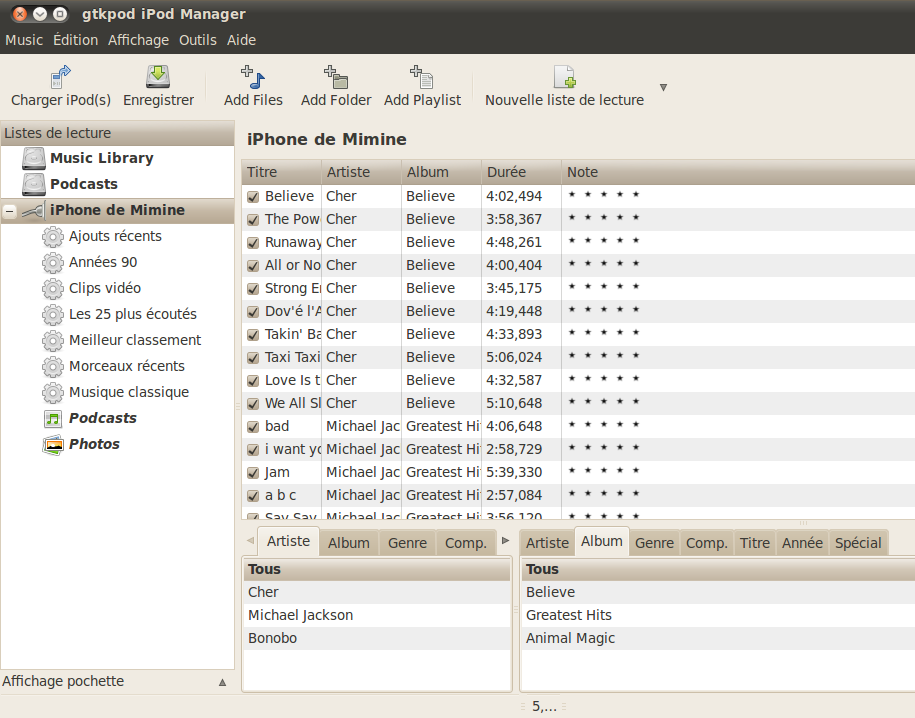Untick the checkbox beside track bad
The height and width of the screenshot is (718, 915).
pos(253,427)
